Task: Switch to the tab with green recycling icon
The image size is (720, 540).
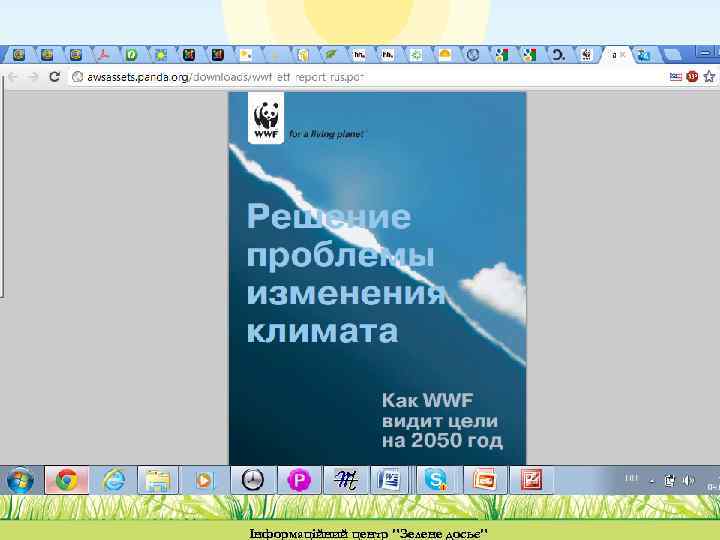Action: tap(416, 55)
